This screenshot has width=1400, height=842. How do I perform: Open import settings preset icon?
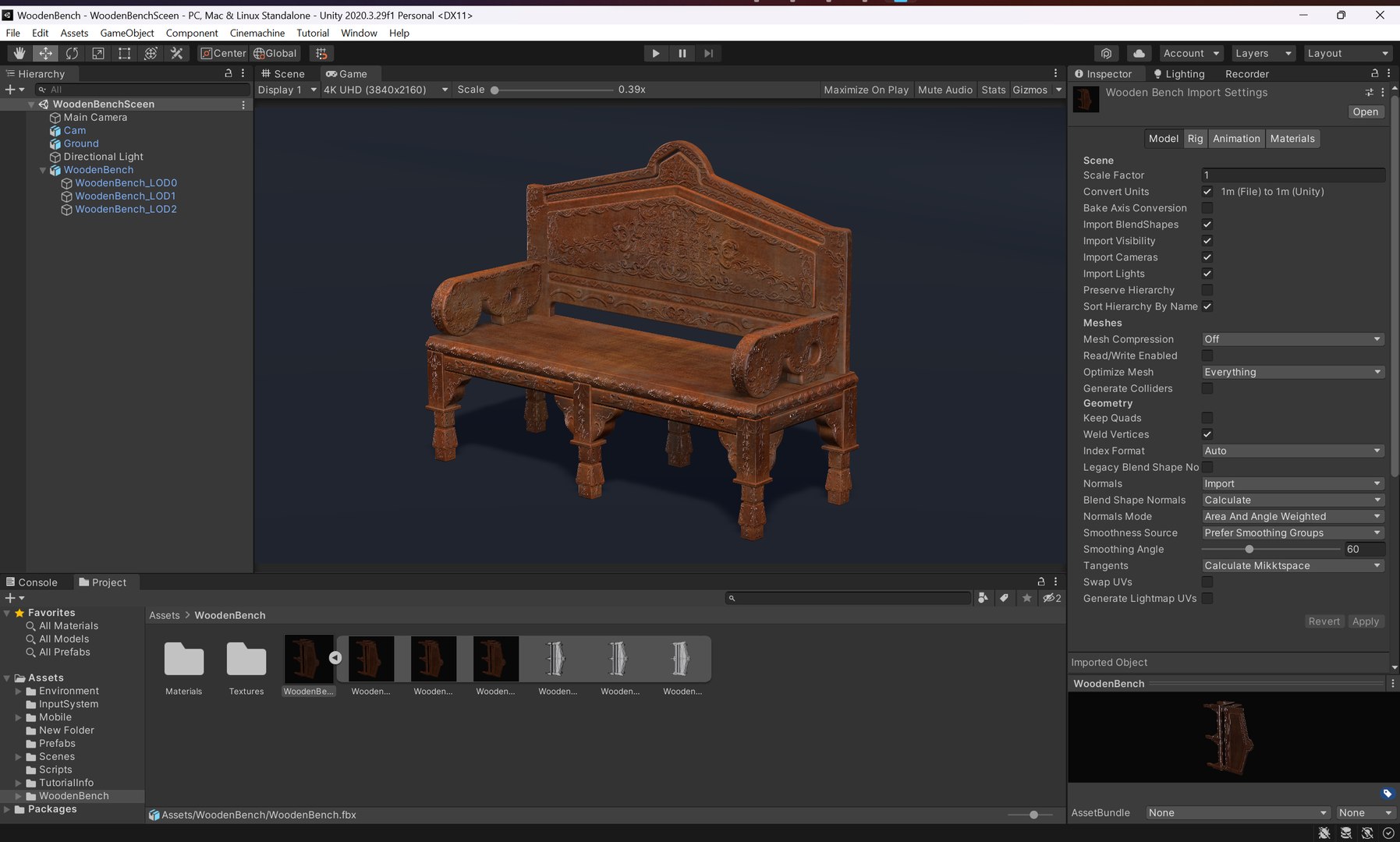point(1369,92)
